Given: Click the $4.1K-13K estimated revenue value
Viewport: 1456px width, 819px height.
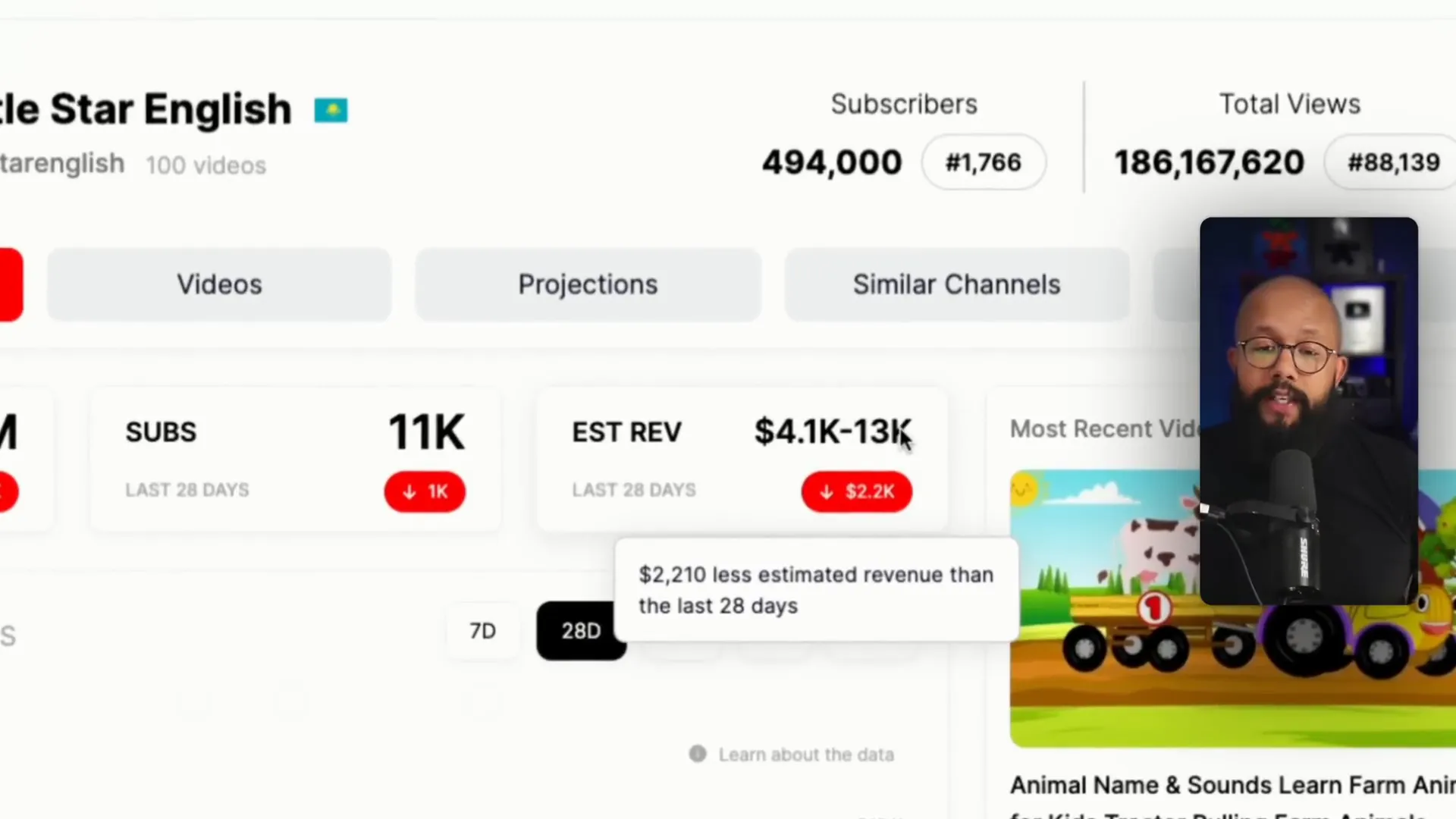Looking at the screenshot, I should [x=833, y=431].
